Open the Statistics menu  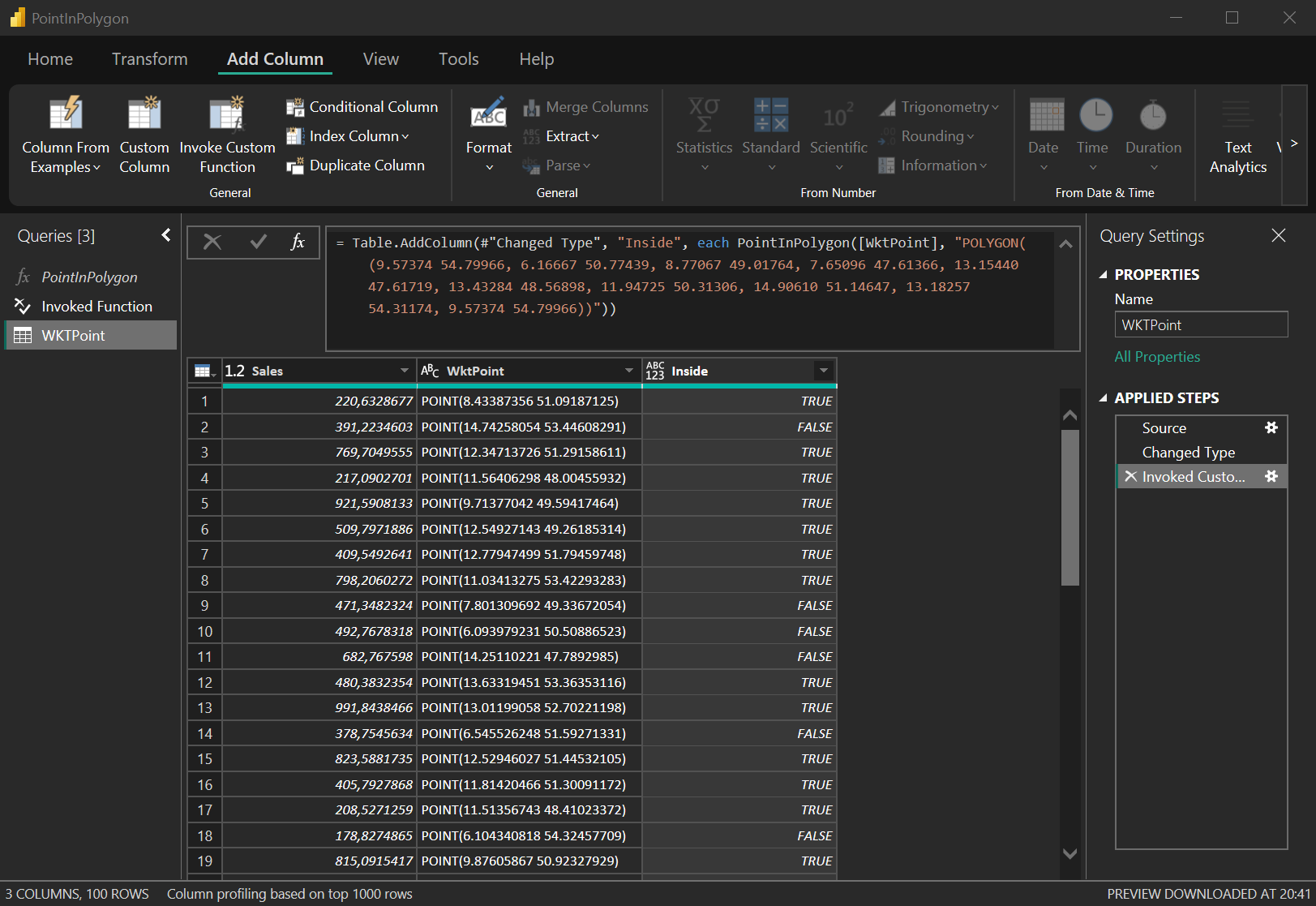point(704,135)
